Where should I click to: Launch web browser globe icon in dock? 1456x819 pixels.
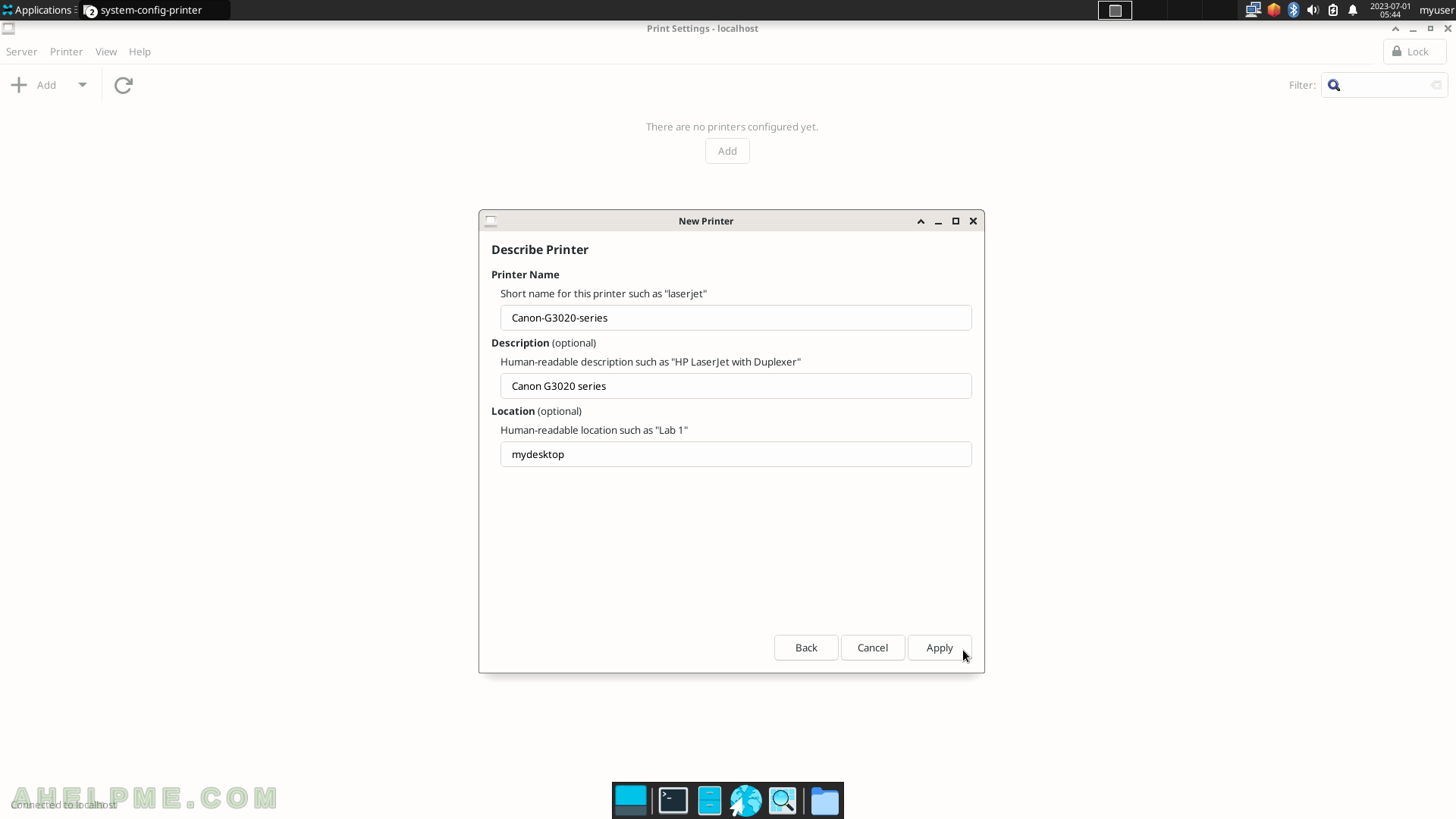tap(745, 800)
